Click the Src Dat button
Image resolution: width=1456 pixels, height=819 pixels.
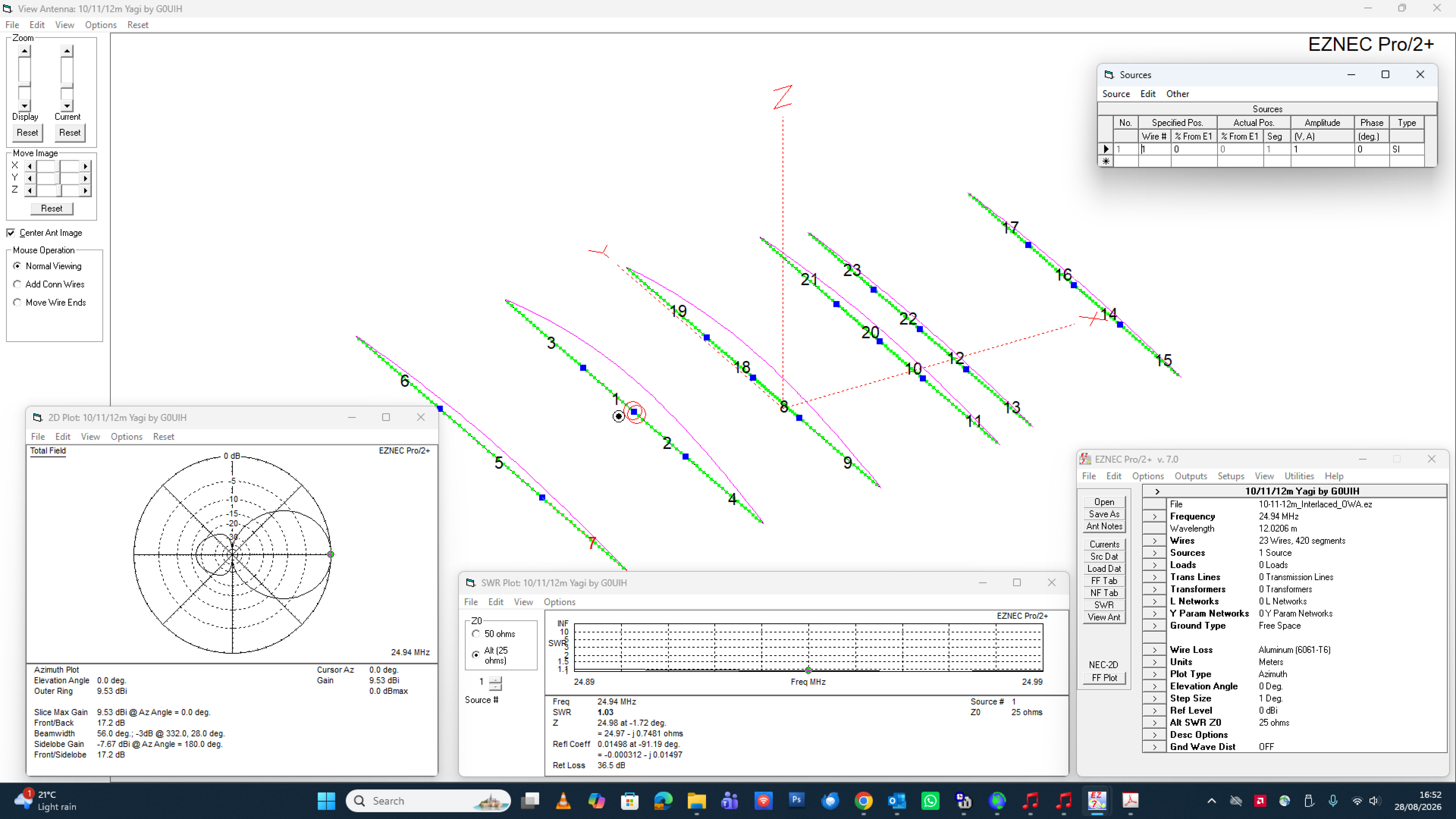click(1104, 557)
